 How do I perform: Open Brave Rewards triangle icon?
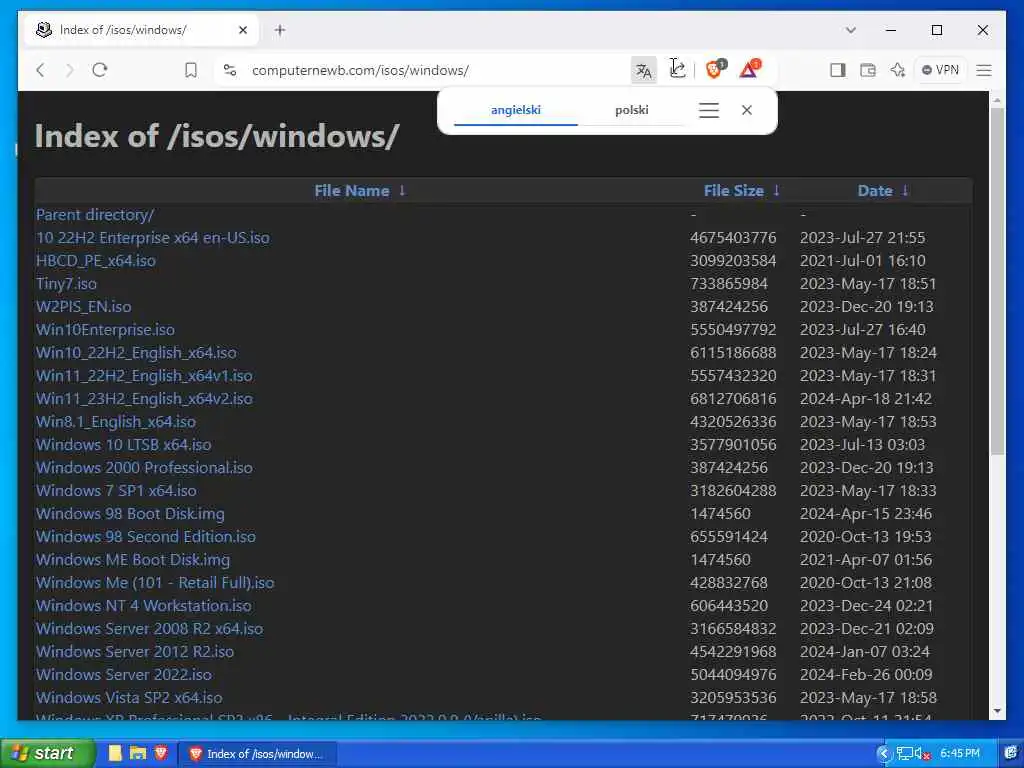point(750,69)
